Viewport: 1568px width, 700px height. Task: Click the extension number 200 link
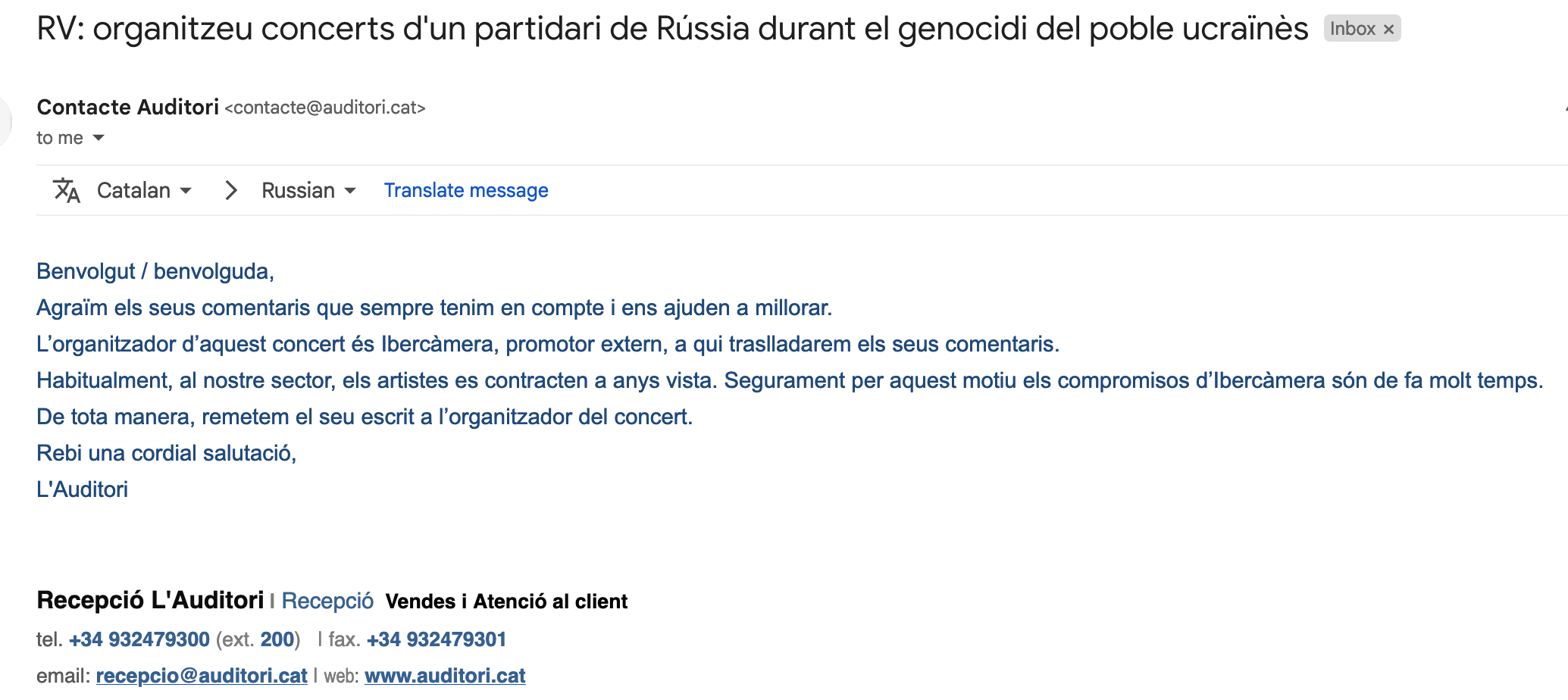(277, 639)
